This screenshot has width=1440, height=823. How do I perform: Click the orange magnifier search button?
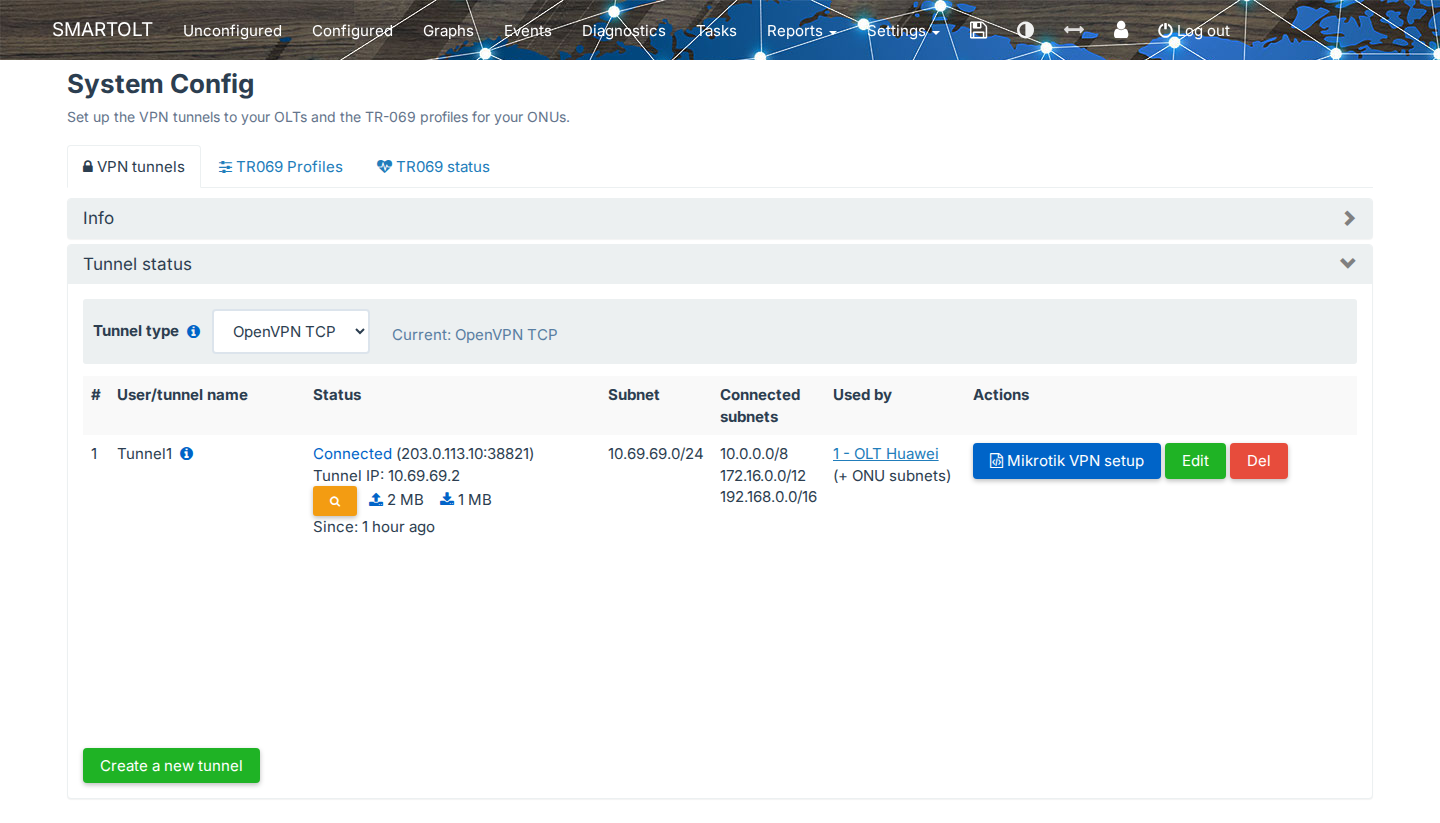[335, 501]
